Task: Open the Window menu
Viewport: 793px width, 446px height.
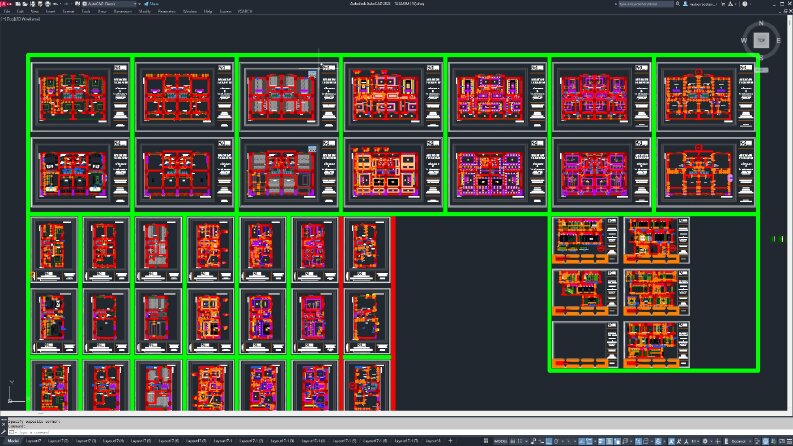Action: [190, 11]
